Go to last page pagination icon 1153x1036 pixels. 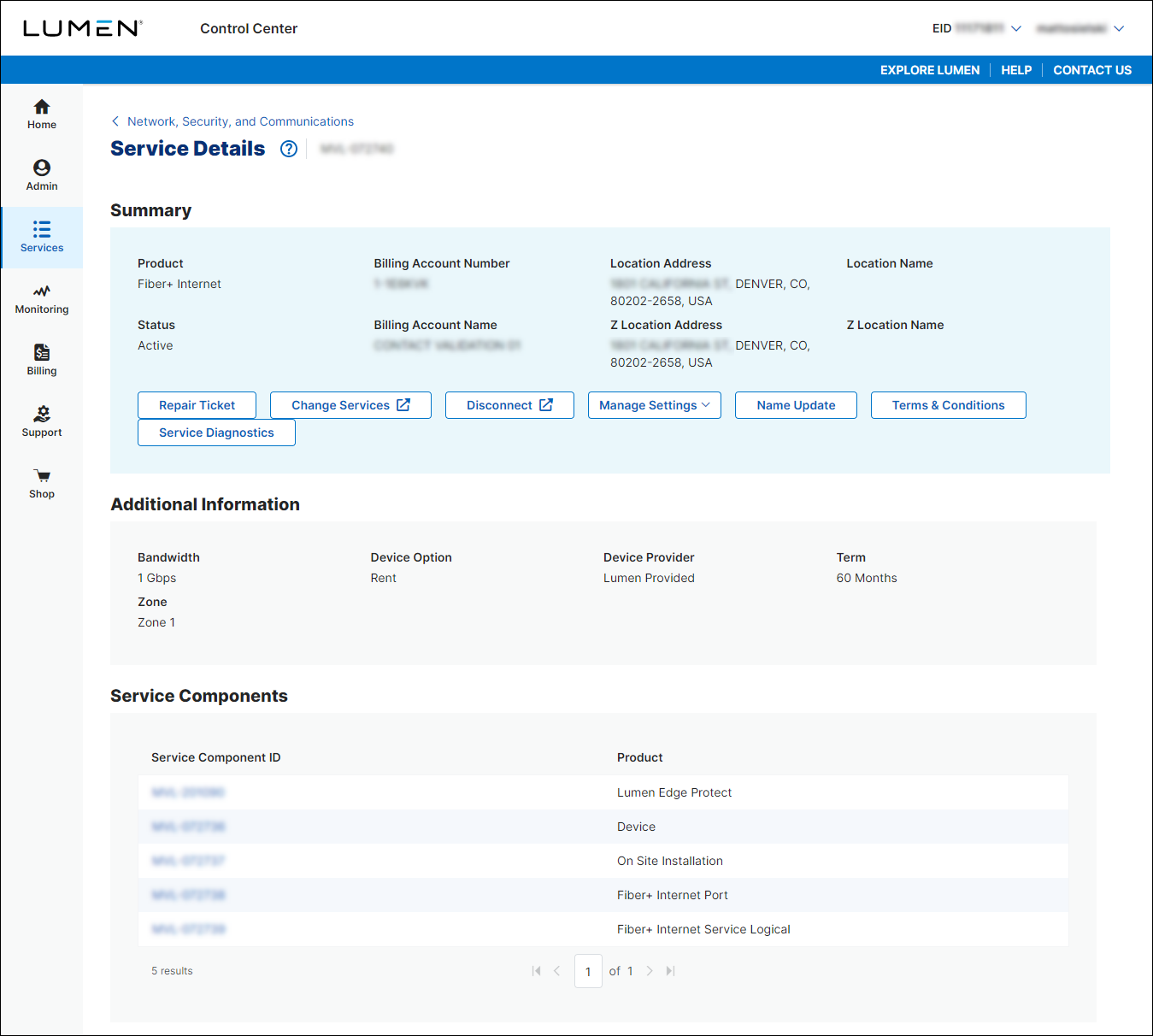[671, 971]
